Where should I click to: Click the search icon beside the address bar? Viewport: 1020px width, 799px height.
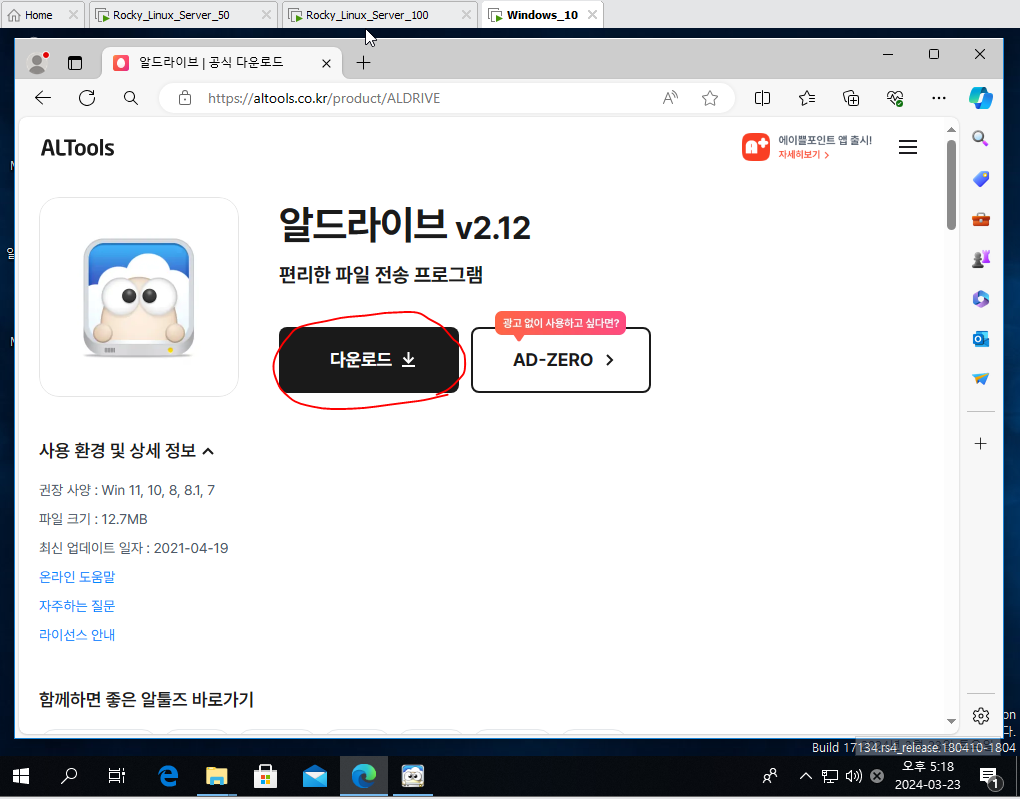(131, 98)
